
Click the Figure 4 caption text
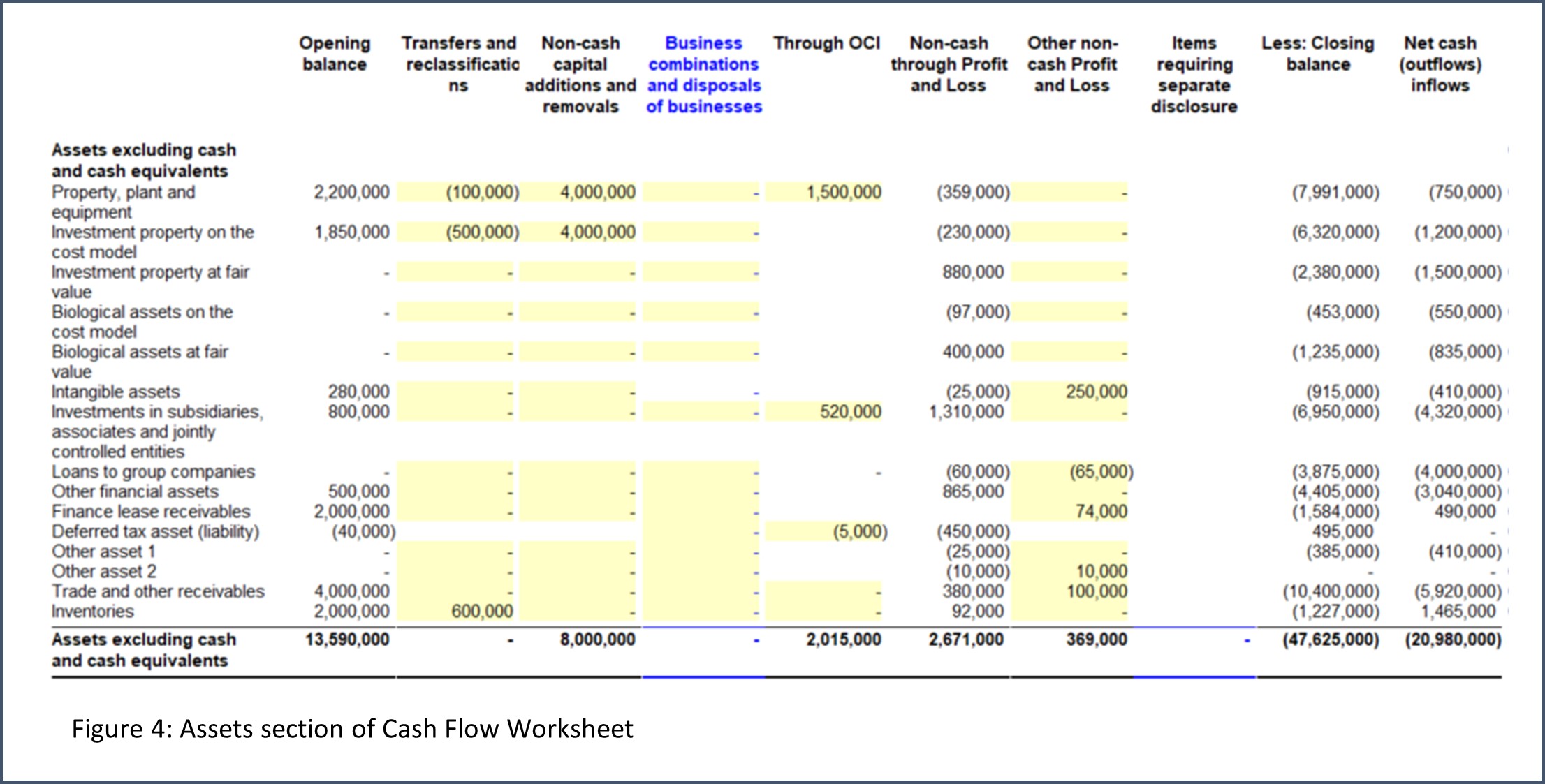point(352,729)
